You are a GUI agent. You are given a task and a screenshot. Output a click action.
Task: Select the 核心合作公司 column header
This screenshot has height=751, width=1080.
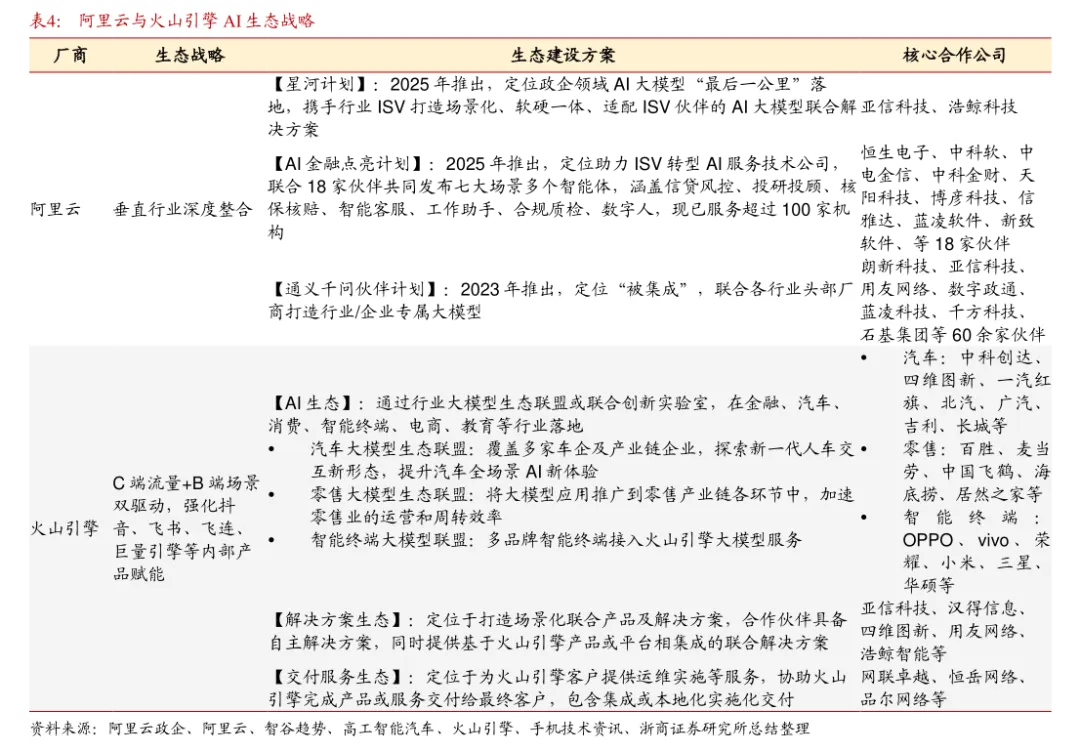pyautogui.click(x=955, y=55)
